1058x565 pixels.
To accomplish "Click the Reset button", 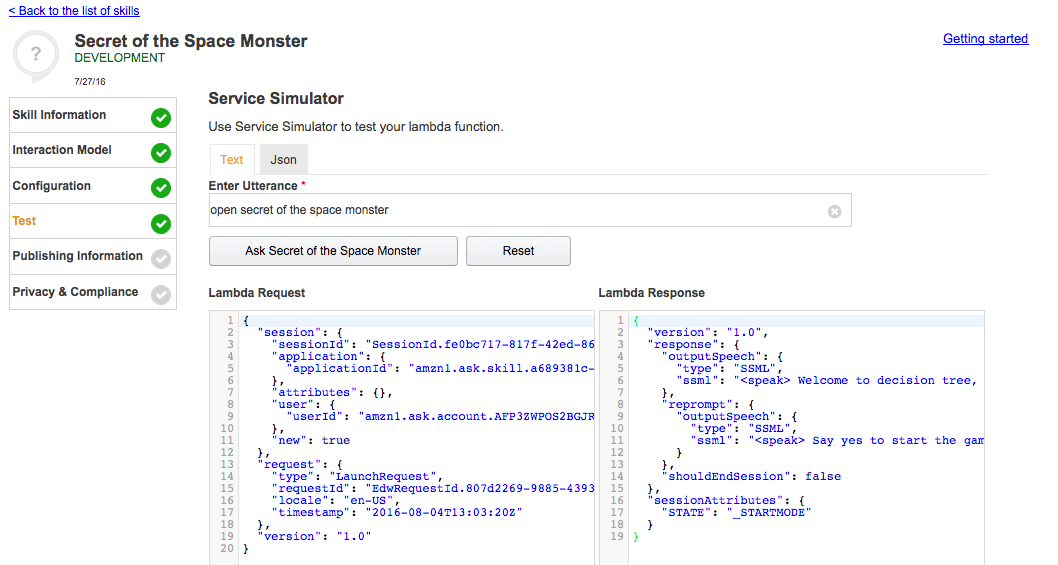I will coord(518,251).
